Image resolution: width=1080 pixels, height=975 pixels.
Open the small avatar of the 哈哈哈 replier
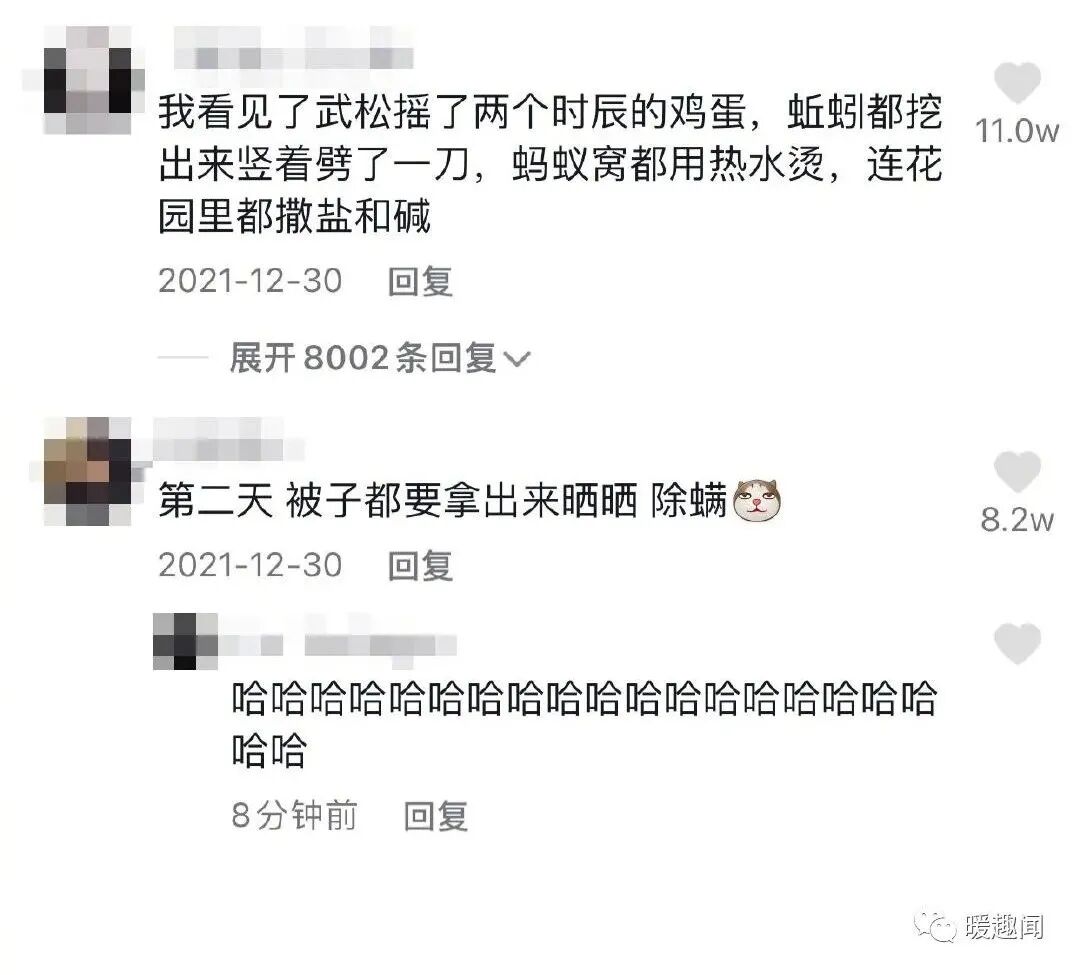(185, 641)
